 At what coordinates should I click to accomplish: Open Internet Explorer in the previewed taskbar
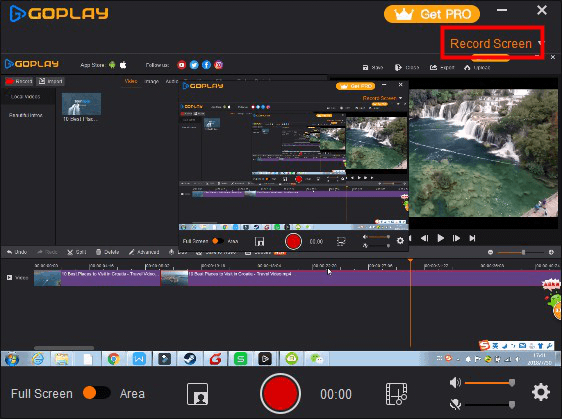pyautogui.click(x=37, y=359)
